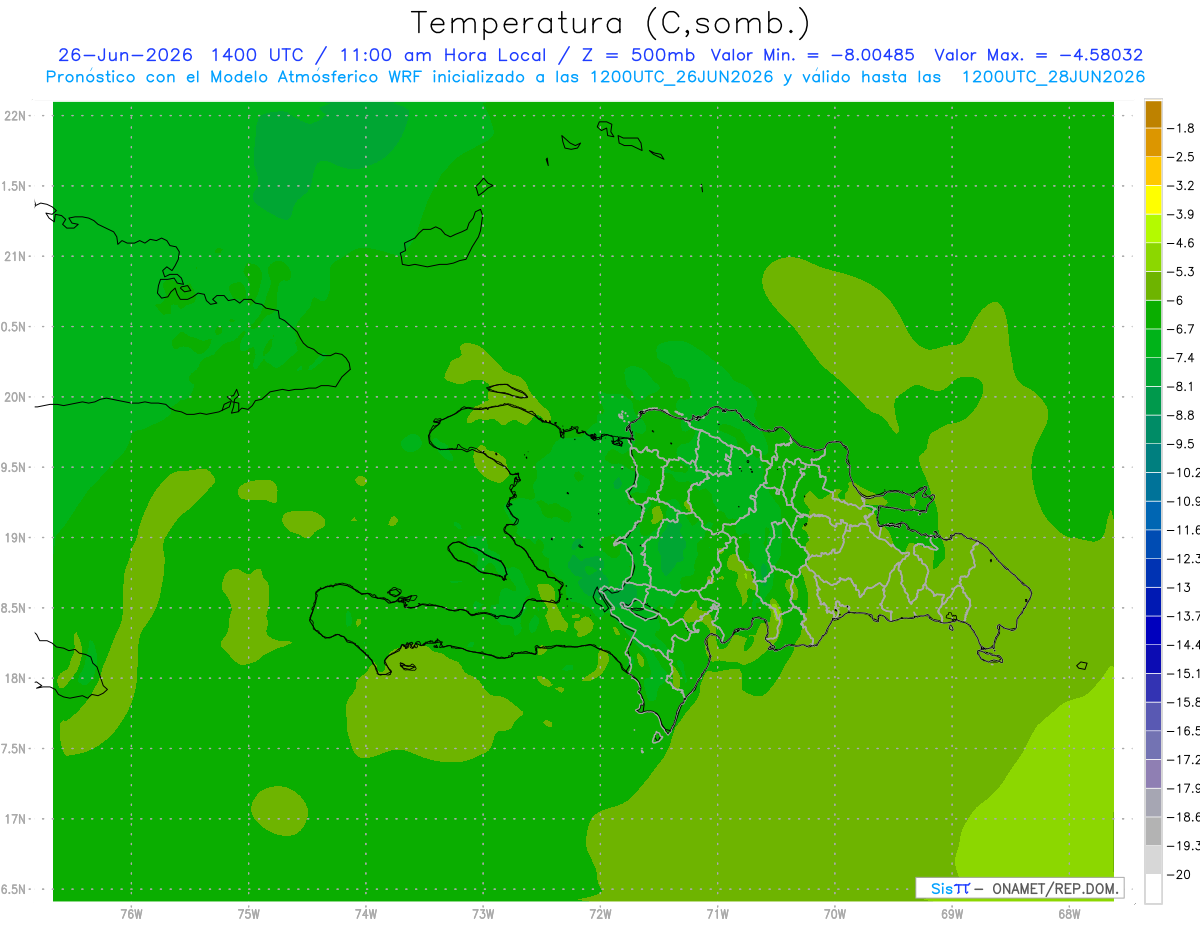Click the '-17.2' colorbar value
The width and height of the screenshot is (1200, 927).
pyautogui.click(x=1183, y=760)
